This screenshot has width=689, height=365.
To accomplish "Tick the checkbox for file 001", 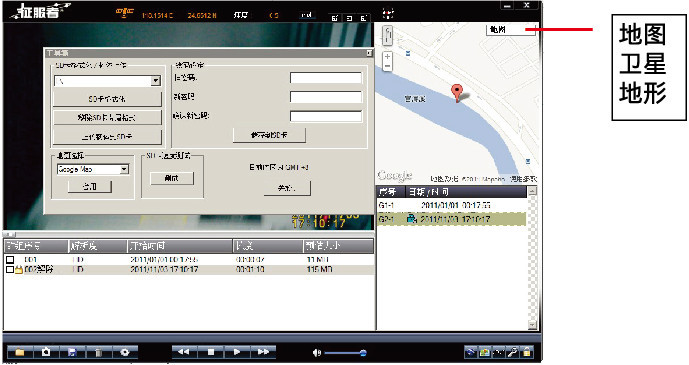I will click(10, 260).
